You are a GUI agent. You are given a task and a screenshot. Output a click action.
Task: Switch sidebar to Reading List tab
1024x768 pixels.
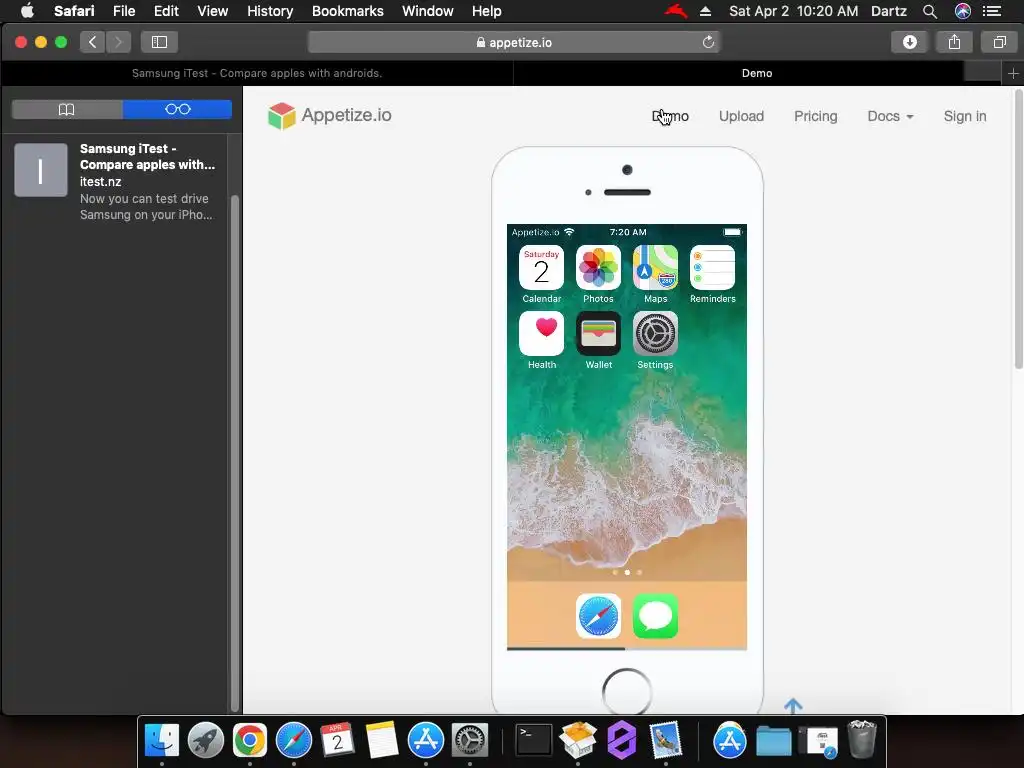pos(178,109)
